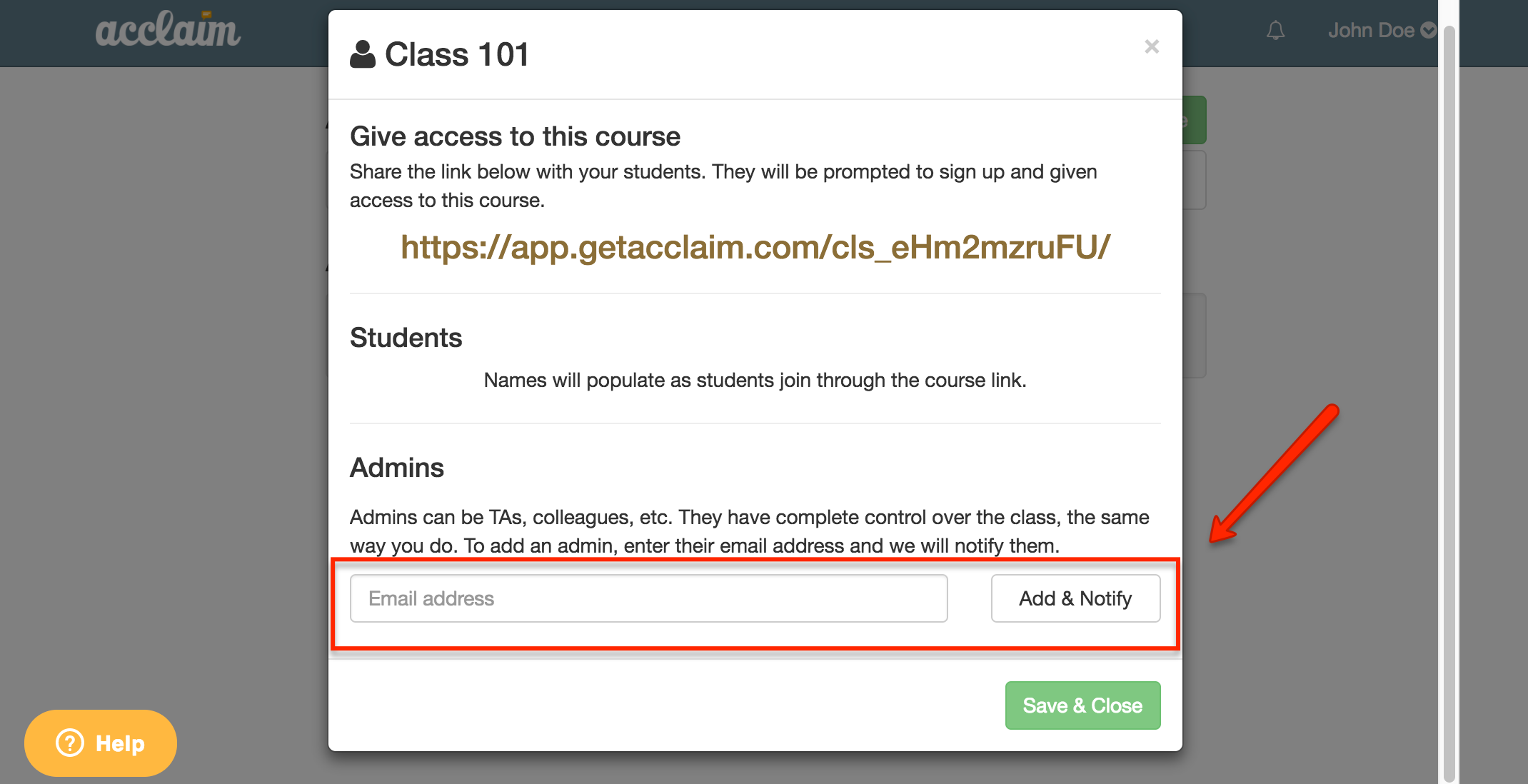
Task: Click the Class 101 title text
Action: pyautogui.click(x=457, y=54)
